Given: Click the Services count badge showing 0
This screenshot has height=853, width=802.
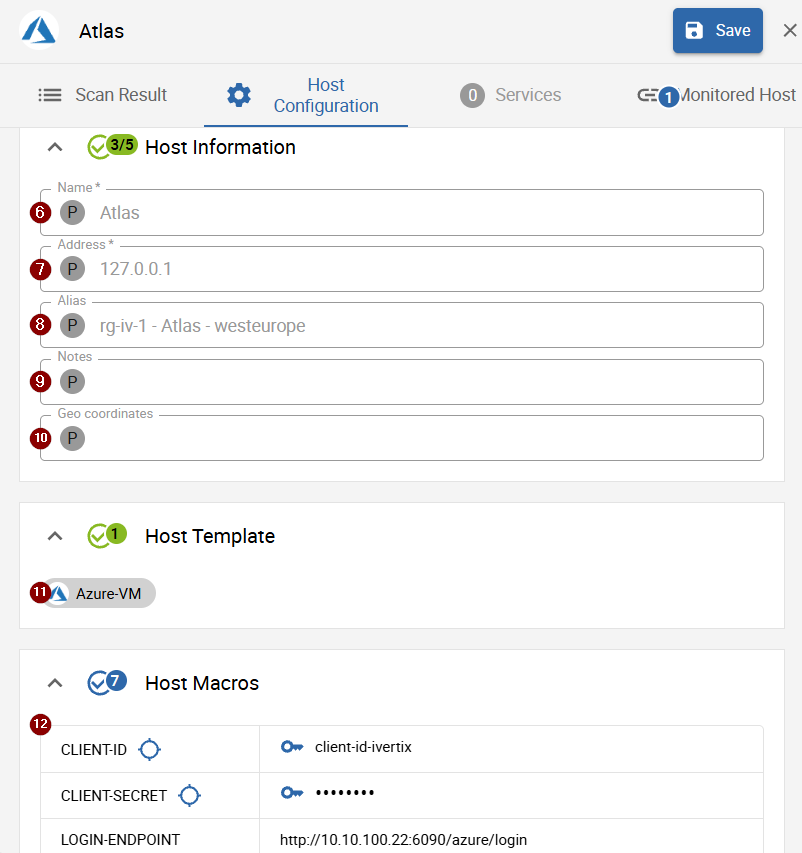Looking at the screenshot, I should coord(472,95).
